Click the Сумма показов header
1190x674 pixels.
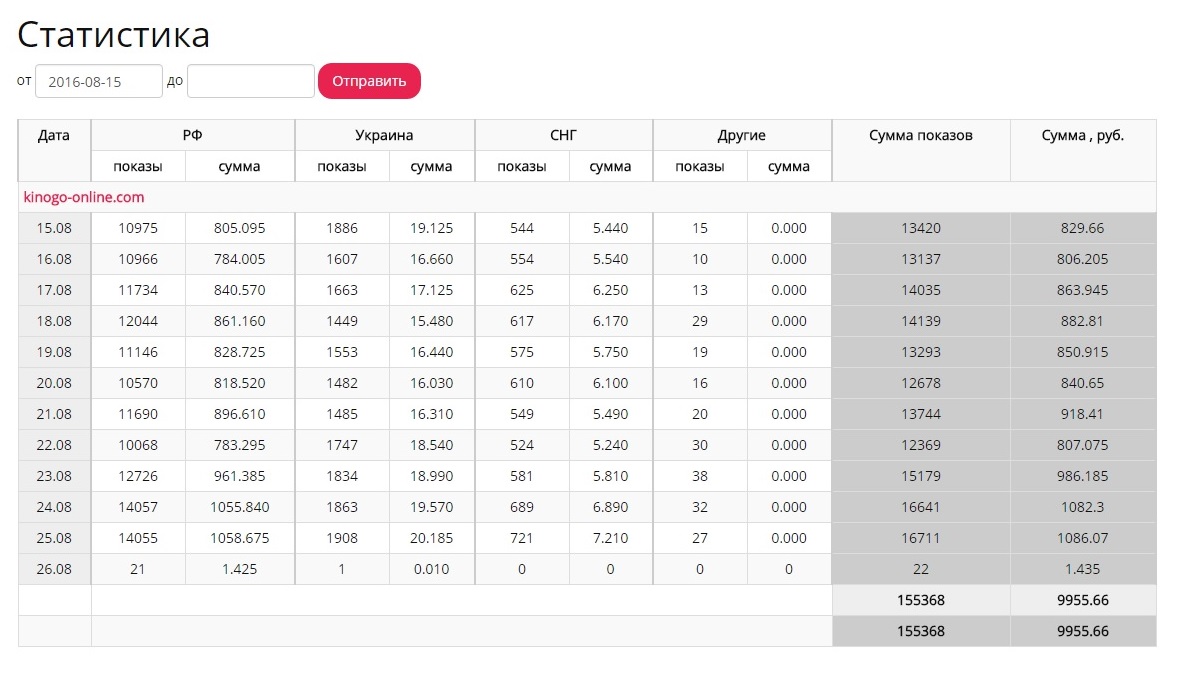click(x=920, y=136)
